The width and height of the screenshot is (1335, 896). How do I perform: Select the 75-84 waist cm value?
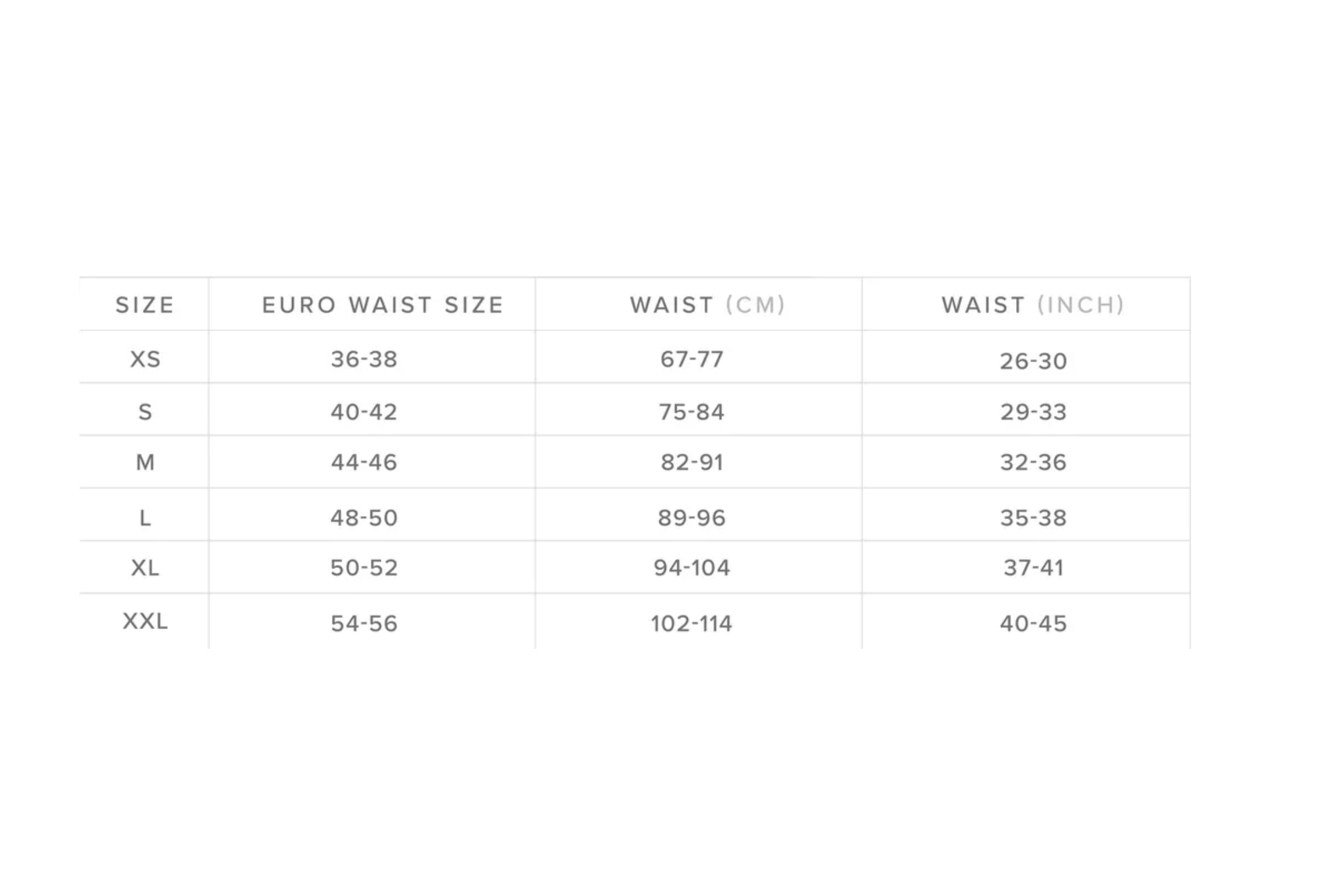coord(692,412)
